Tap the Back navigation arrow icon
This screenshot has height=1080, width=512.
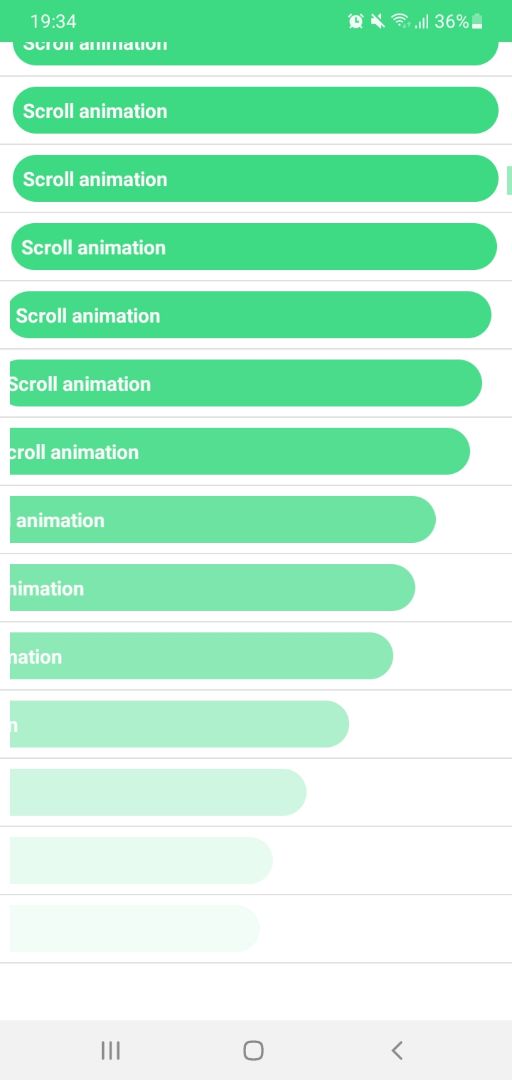tap(396, 1050)
